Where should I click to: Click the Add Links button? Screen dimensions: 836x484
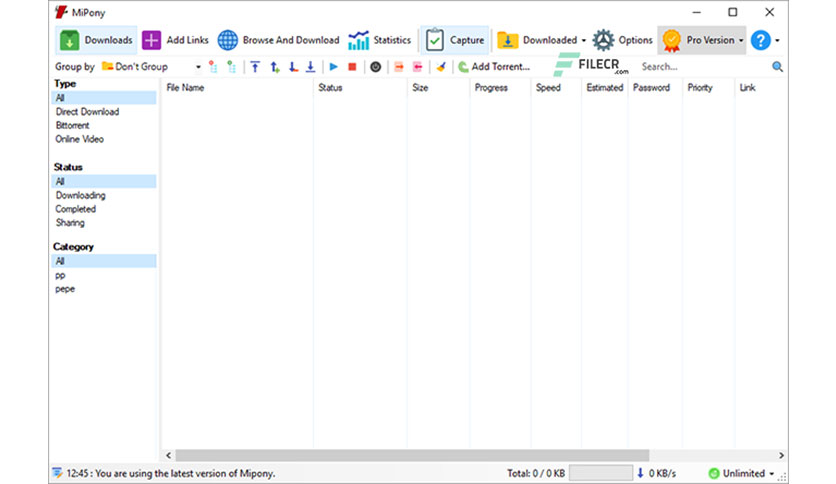[175, 40]
